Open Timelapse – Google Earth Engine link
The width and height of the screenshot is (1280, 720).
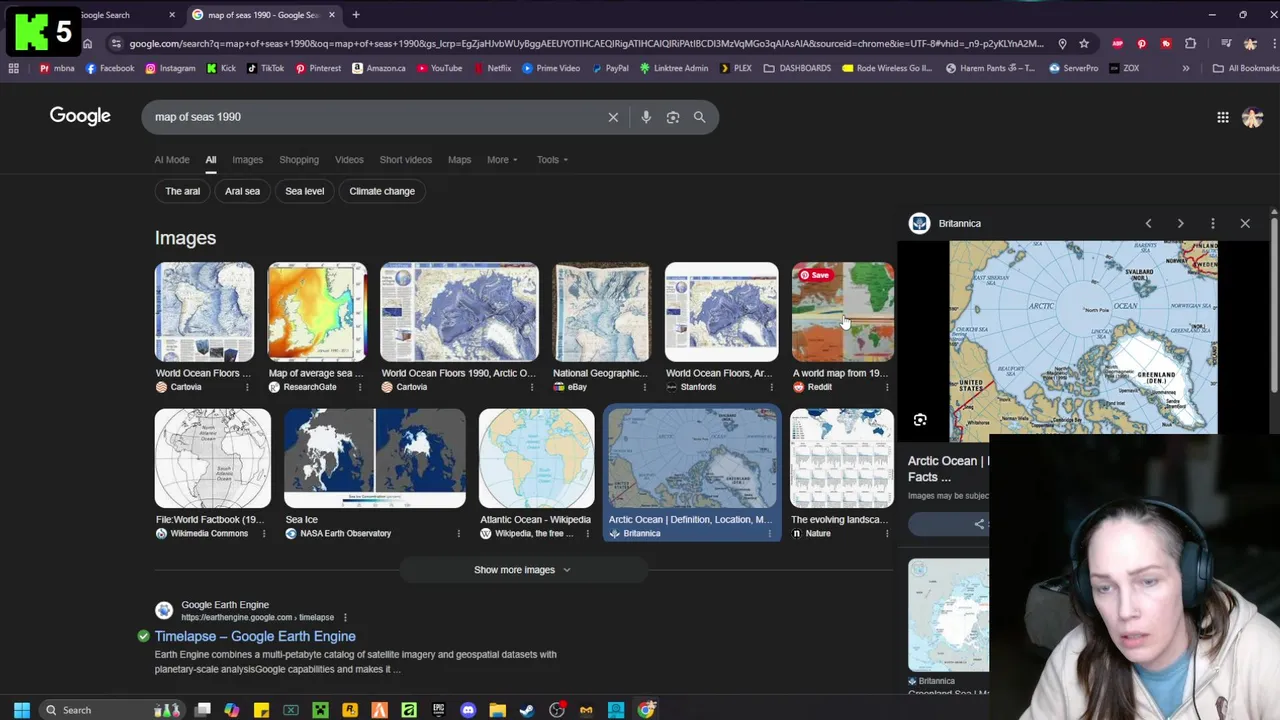coord(255,636)
